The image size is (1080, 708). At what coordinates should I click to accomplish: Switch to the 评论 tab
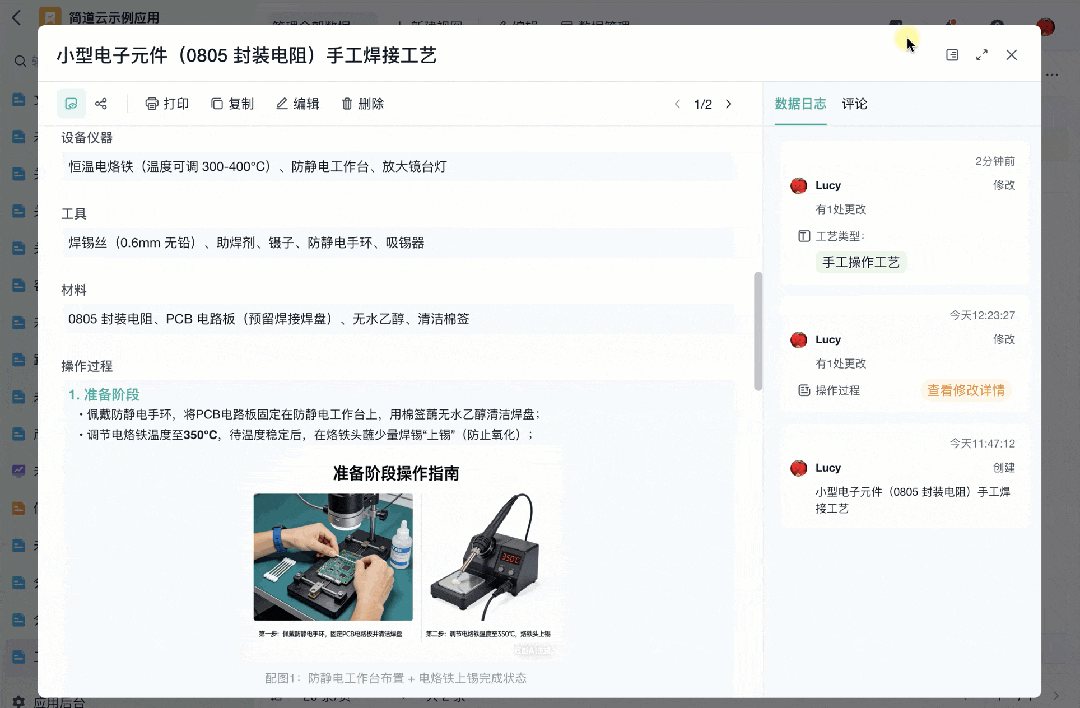(854, 103)
